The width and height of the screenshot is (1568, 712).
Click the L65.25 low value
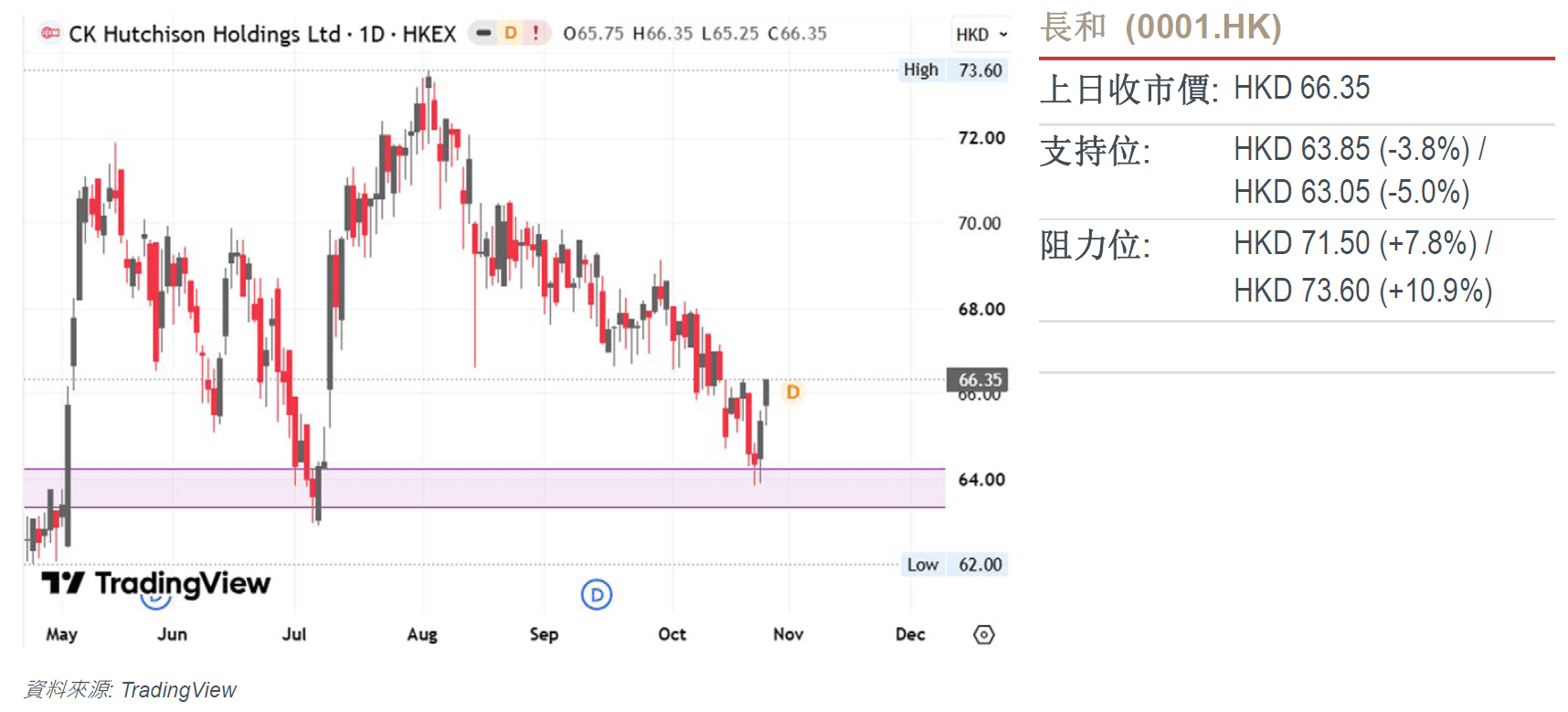pyautogui.click(x=730, y=34)
